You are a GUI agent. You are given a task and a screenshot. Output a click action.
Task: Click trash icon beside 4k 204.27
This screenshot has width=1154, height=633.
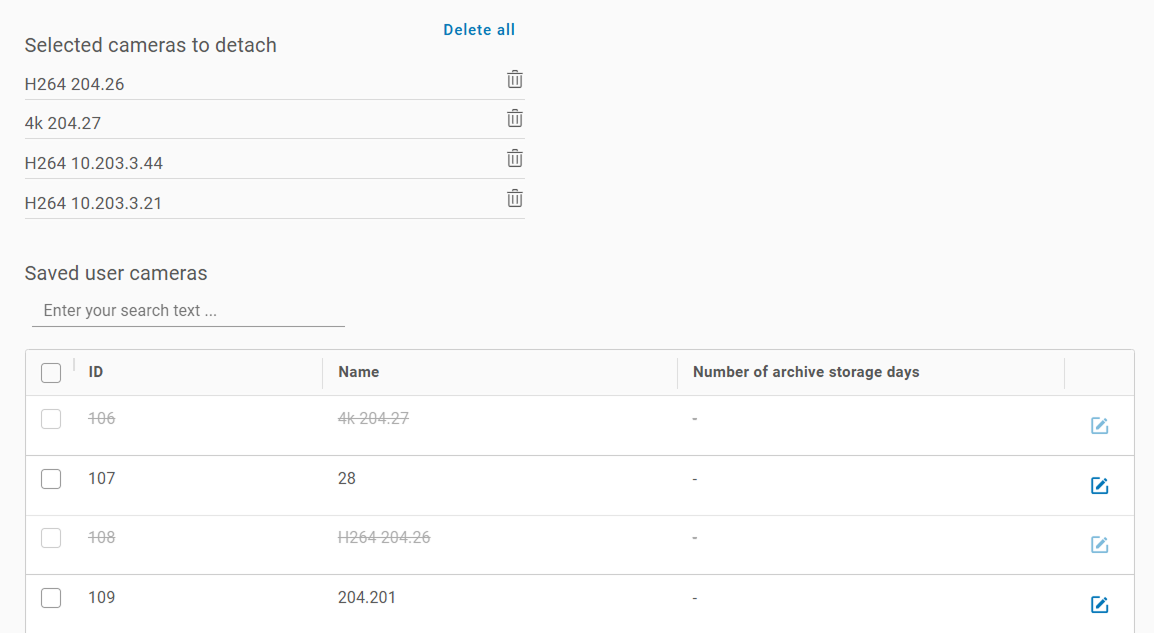[515, 119]
